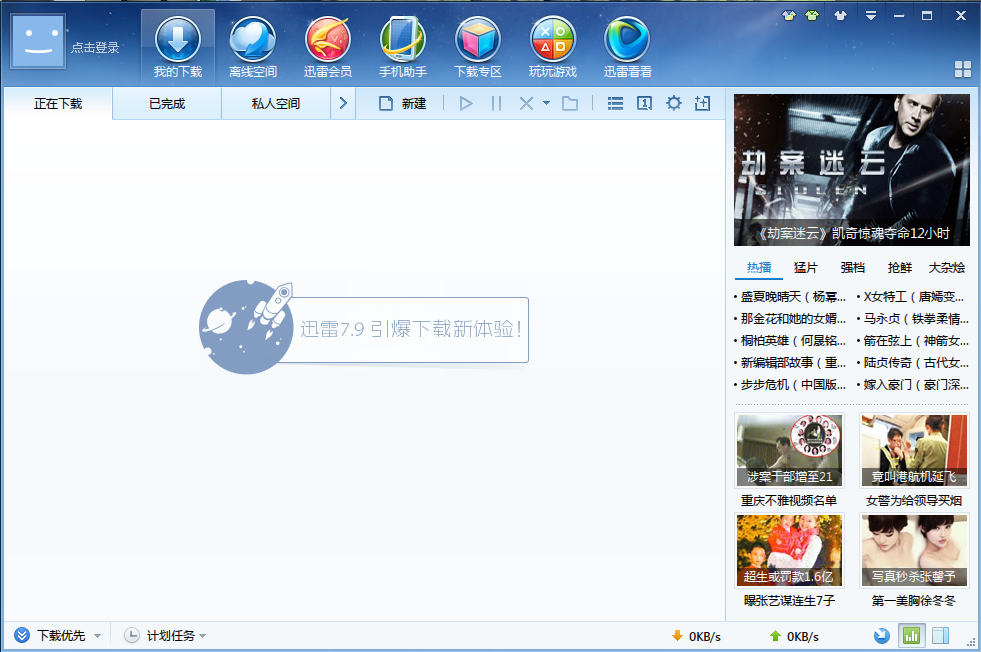Image resolution: width=981 pixels, height=652 pixels.
Task: Open the dropdown arrow beside delete X
Action: [x=546, y=103]
